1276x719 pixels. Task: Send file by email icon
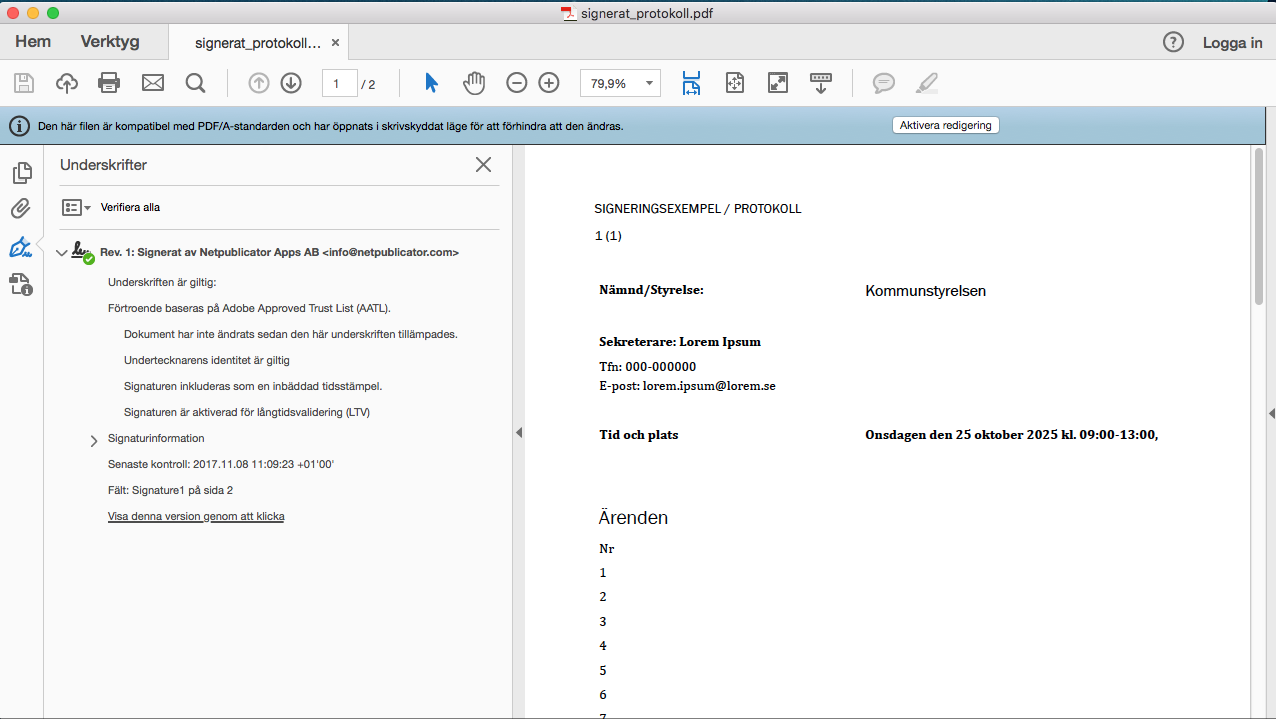click(153, 83)
